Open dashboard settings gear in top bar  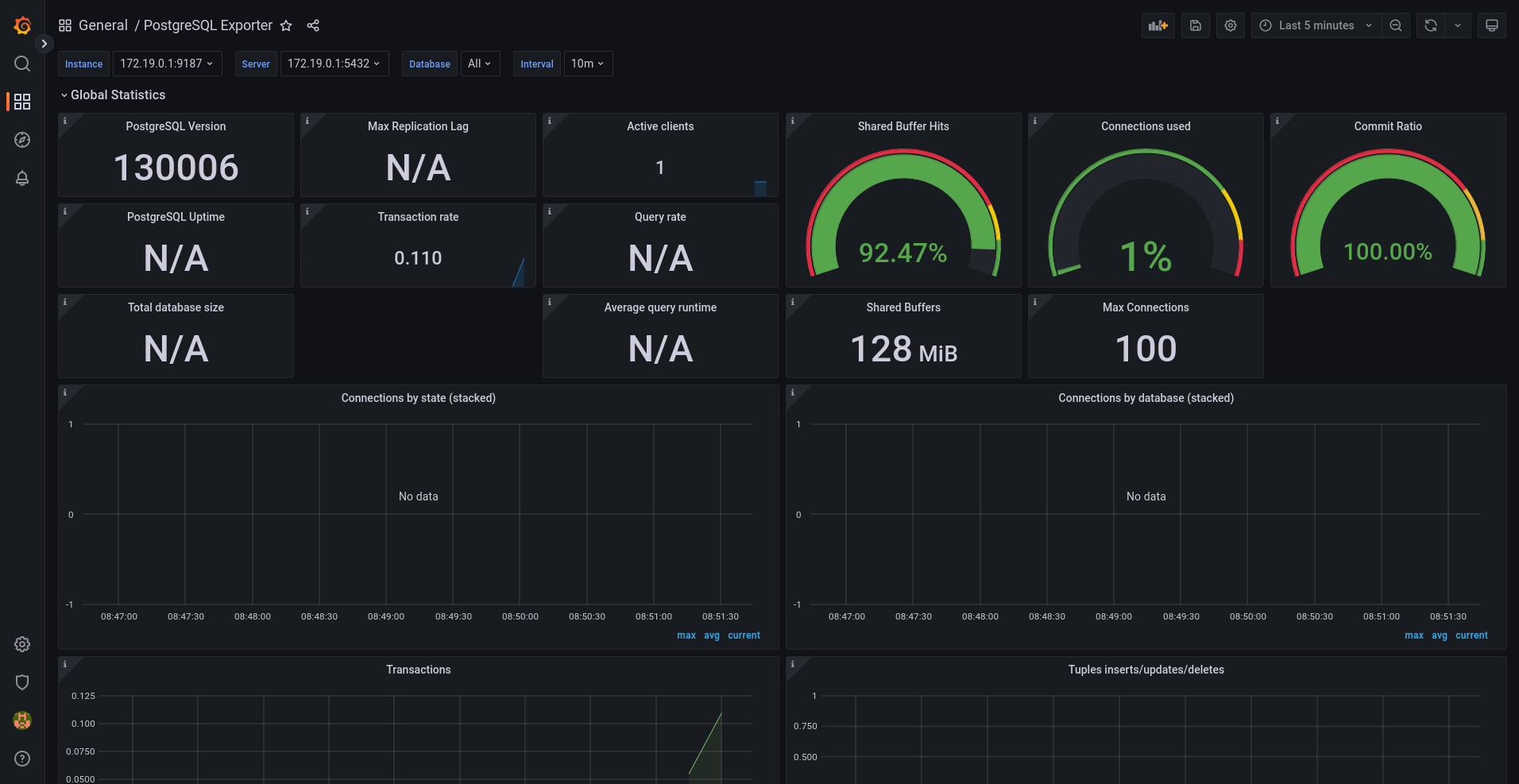click(x=1230, y=25)
